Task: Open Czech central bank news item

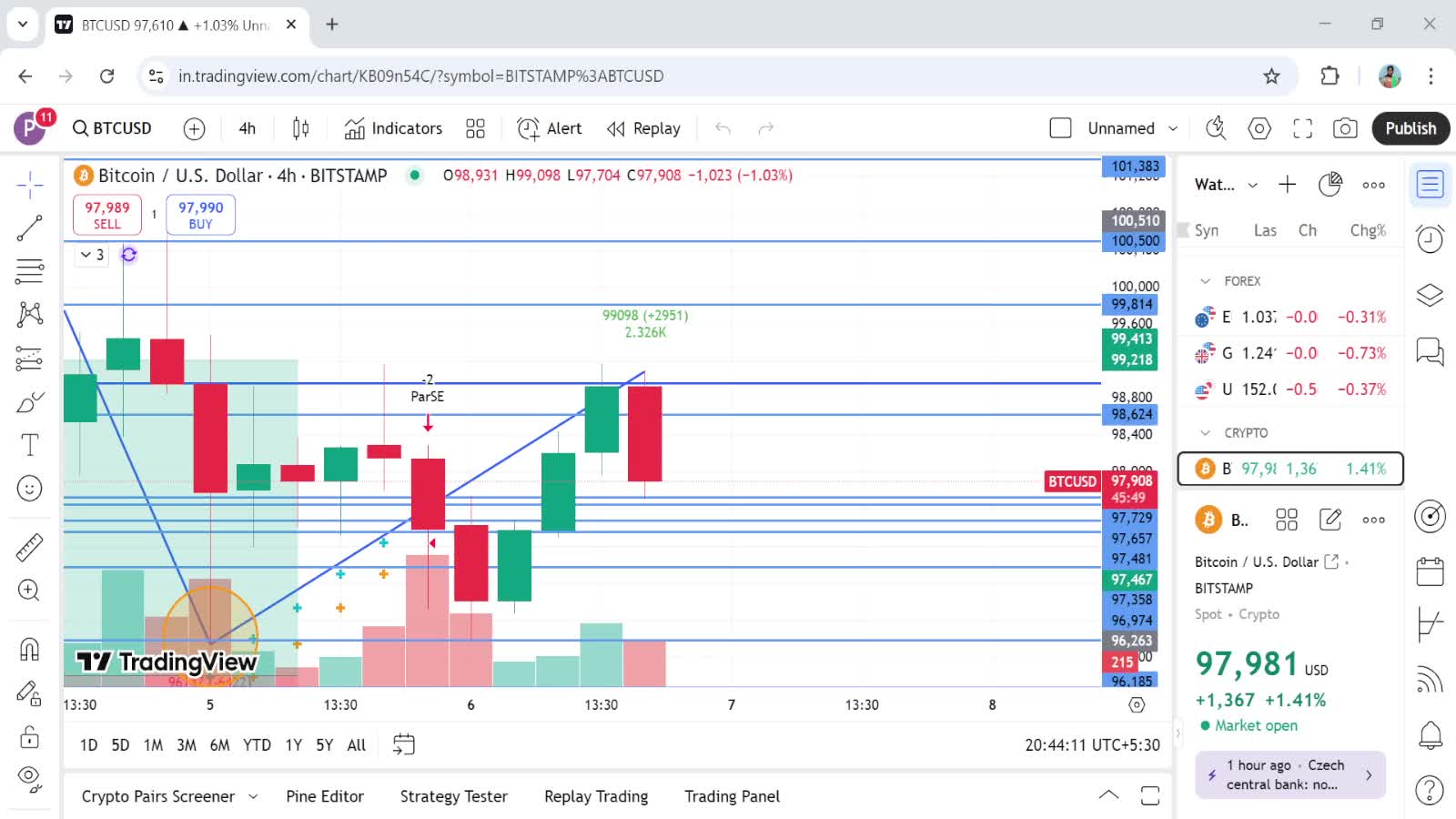Action: click(x=1290, y=775)
